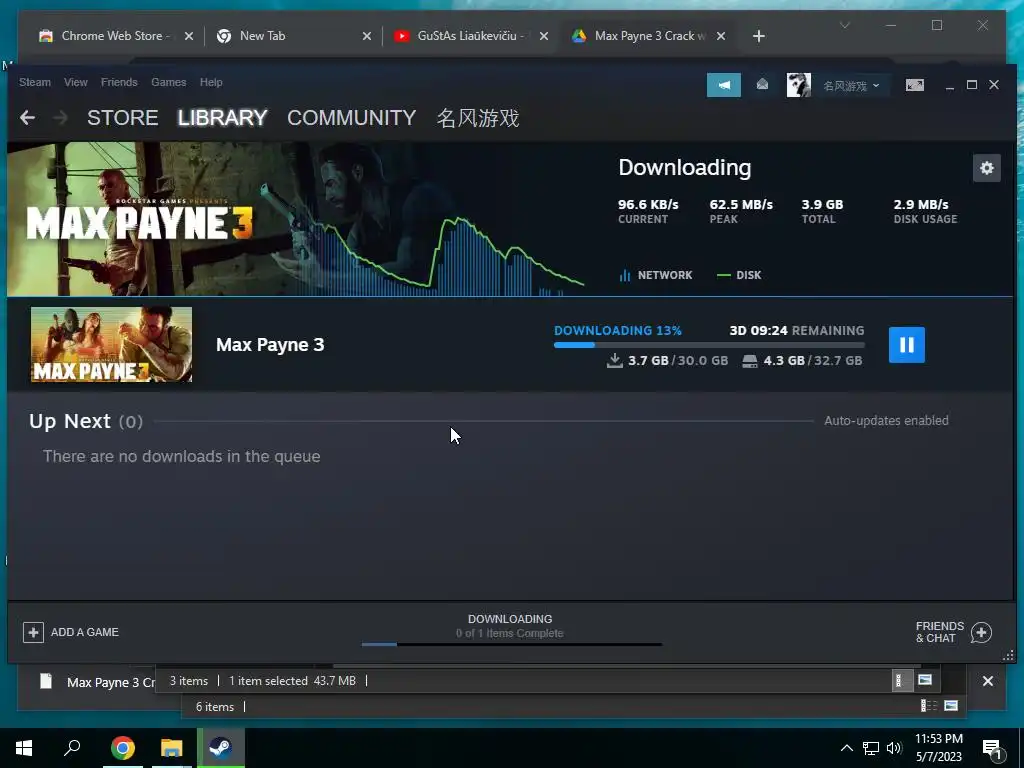Open a new Chrome tab

pyautogui.click(x=758, y=37)
